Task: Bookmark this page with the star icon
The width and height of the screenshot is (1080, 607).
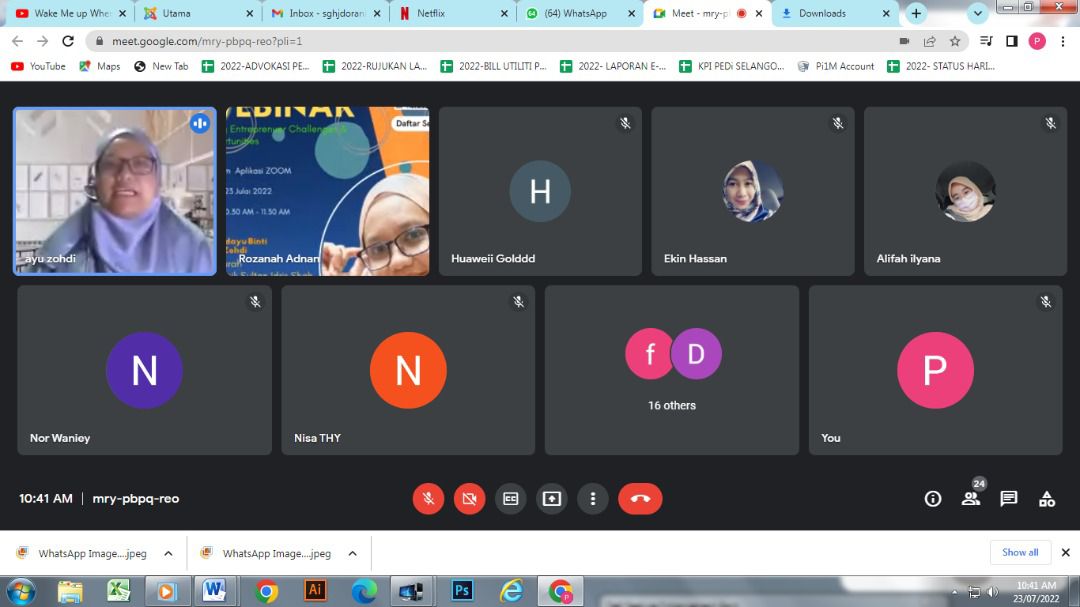Action: click(955, 41)
